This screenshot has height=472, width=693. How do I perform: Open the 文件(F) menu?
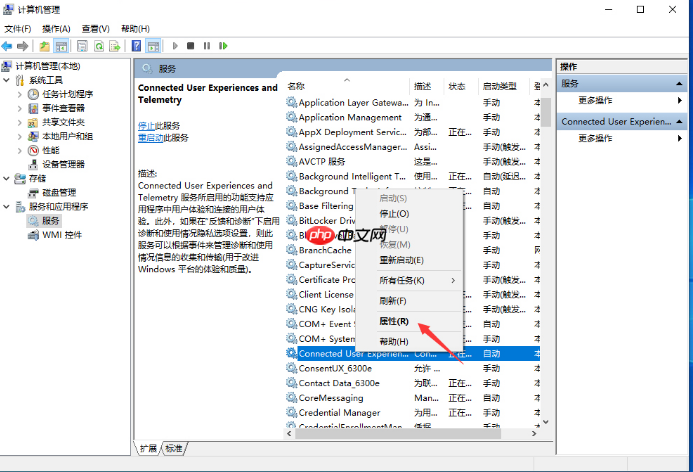(x=18, y=29)
